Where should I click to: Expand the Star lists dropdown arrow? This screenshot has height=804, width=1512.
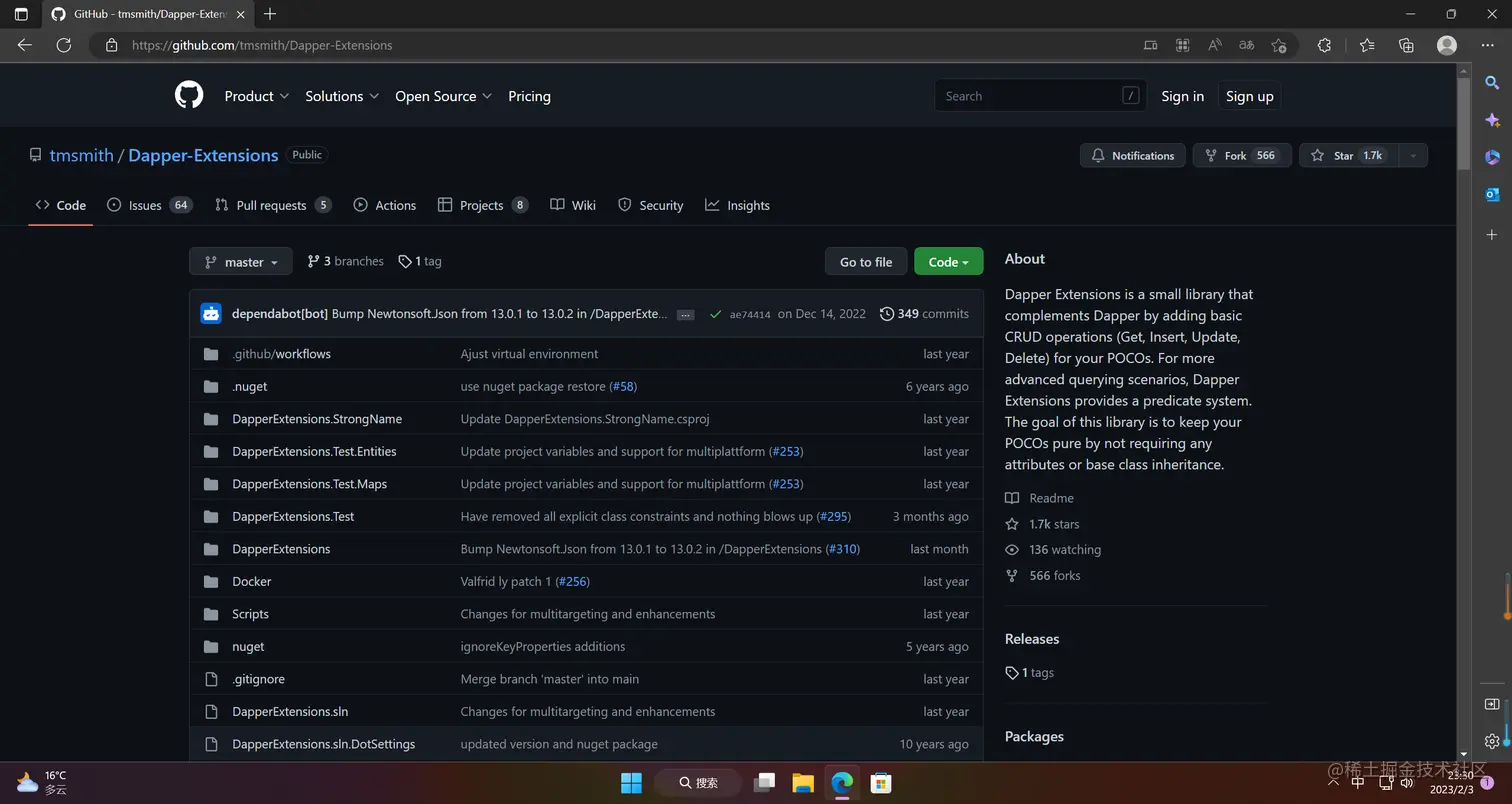(1413, 155)
